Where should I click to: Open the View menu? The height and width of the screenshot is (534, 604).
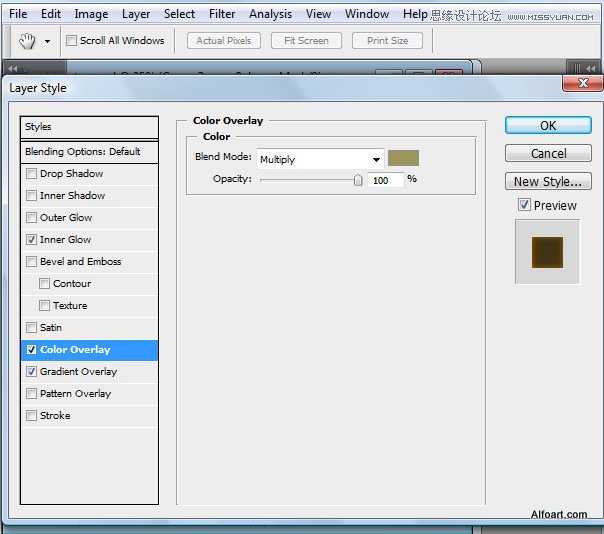point(318,14)
